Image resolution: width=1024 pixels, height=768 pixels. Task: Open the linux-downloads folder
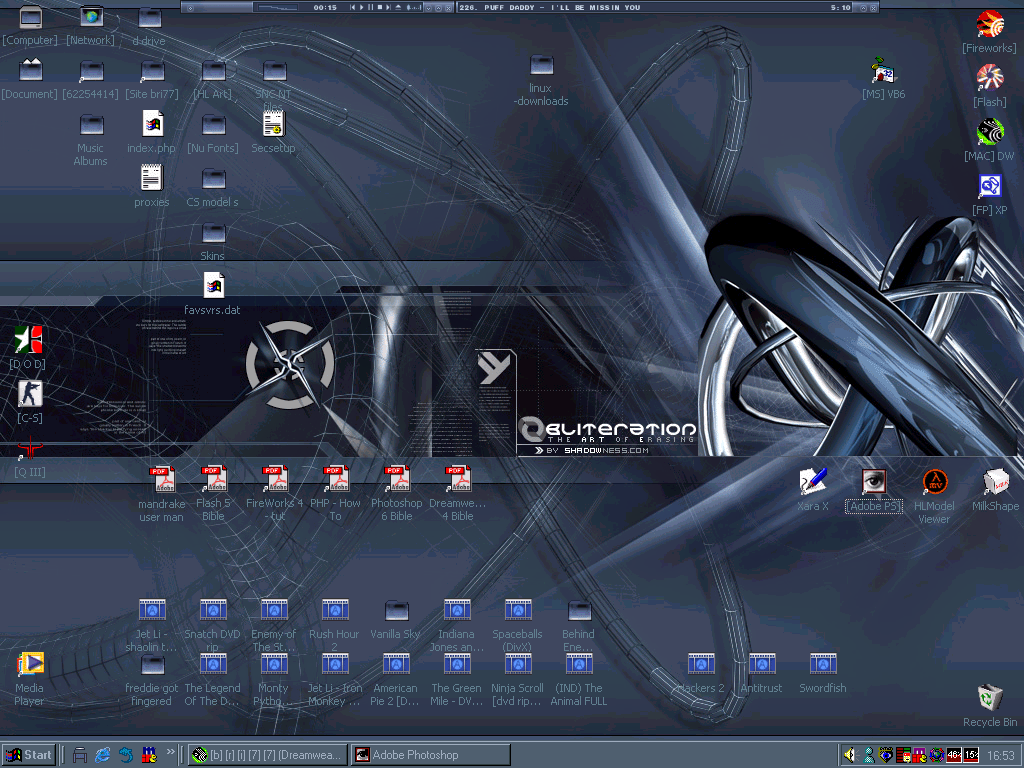pos(541,80)
